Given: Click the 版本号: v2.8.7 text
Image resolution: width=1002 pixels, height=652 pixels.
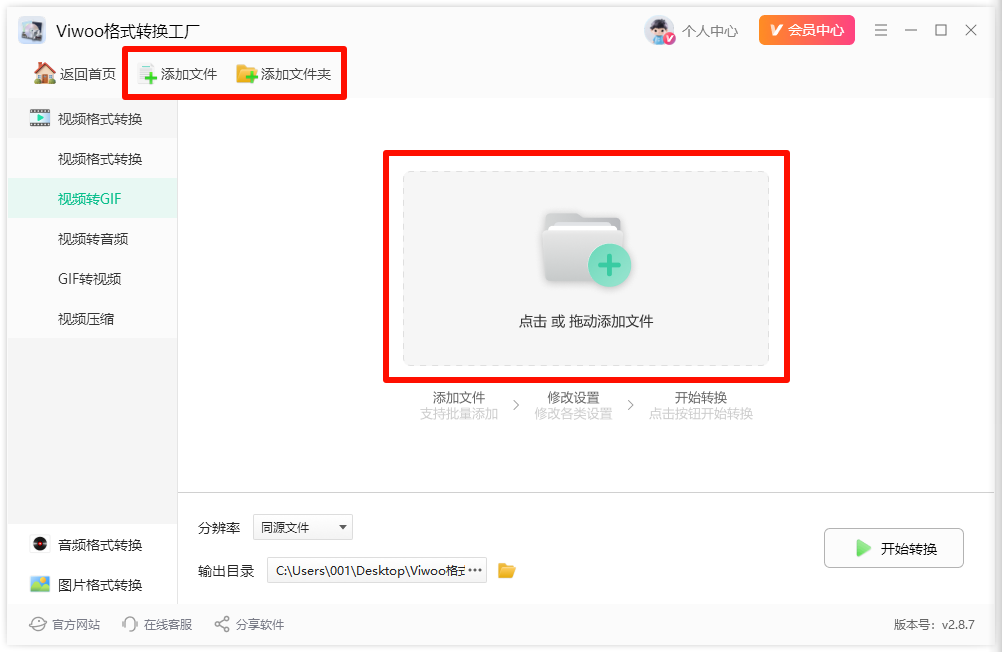Looking at the screenshot, I should tap(934, 625).
